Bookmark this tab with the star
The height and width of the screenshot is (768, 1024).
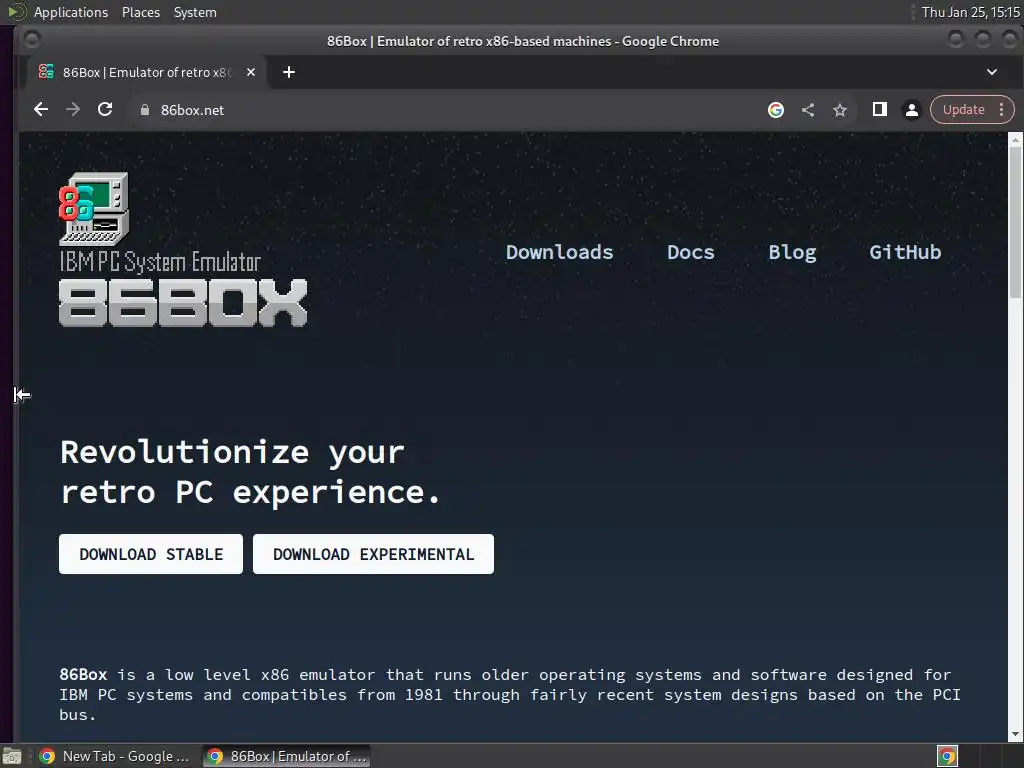[x=840, y=110]
